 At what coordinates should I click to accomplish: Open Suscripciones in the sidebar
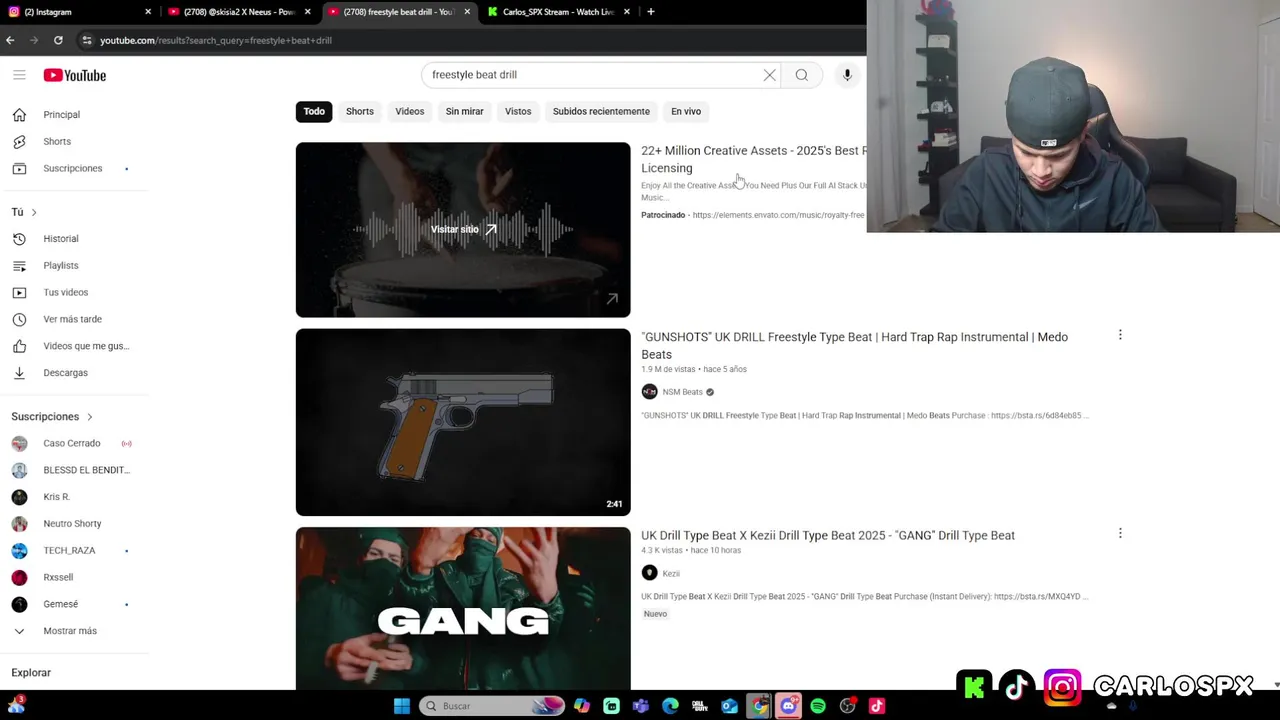(75, 168)
